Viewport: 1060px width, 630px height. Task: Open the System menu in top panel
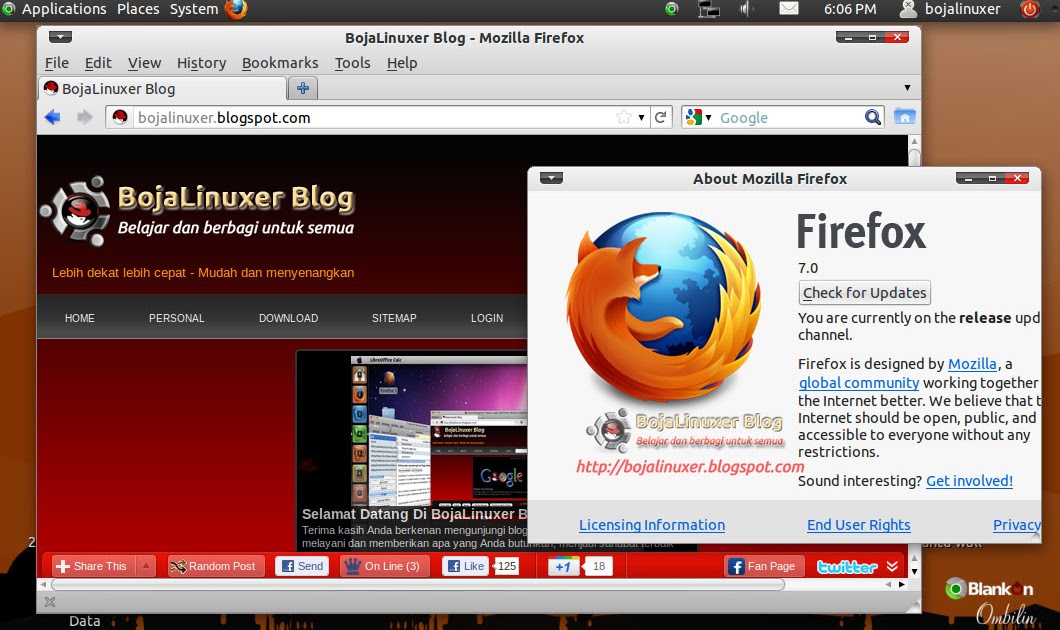click(194, 9)
